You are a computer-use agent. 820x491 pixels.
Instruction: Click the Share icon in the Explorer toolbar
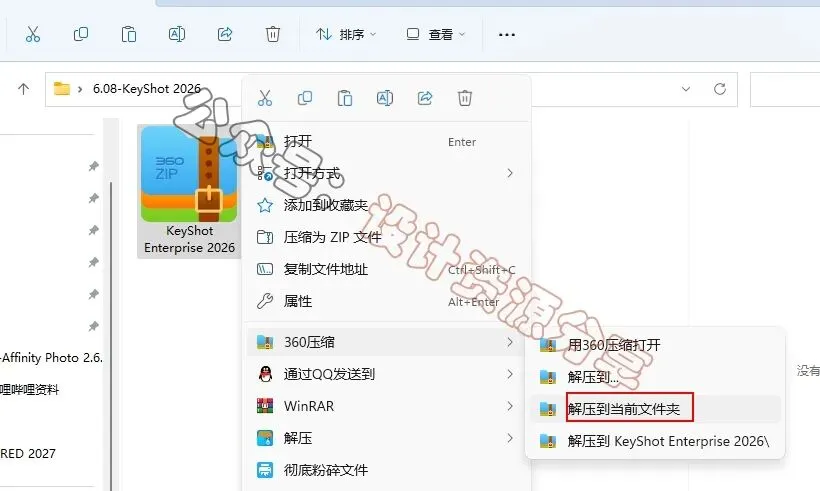[225, 35]
